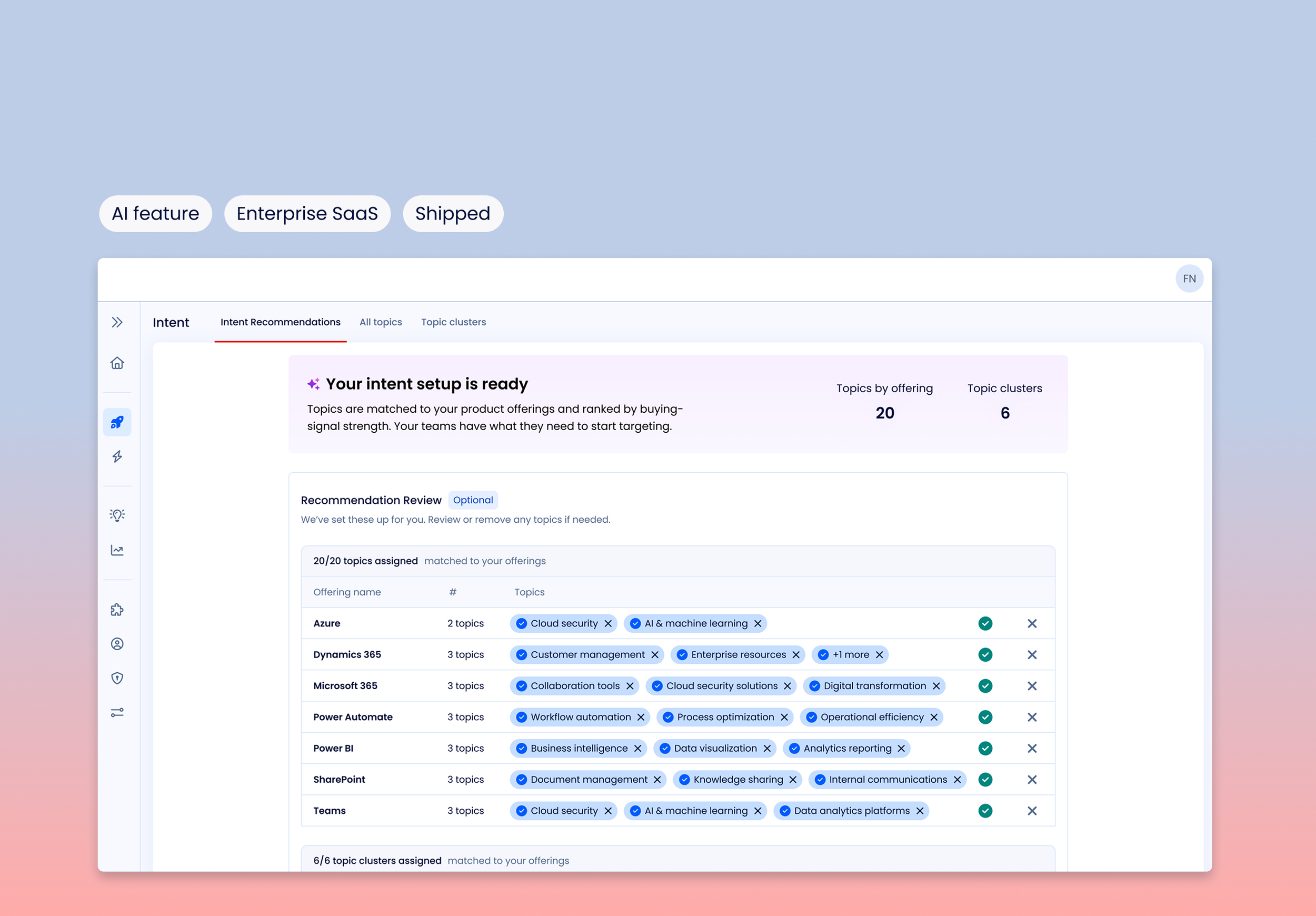Remove Analytics reporting topic chip
This screenshot has width=1316, height=916.
tap(901, 748)
